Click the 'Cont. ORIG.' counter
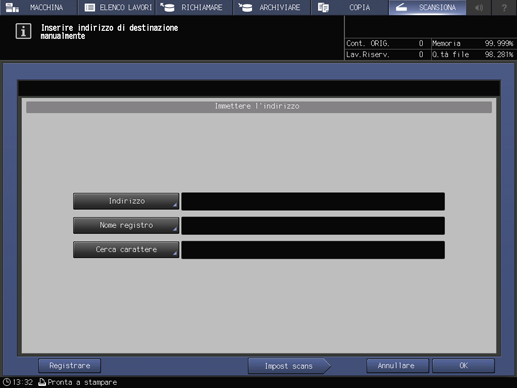The height and width of the screenshot is (388, 517). pyautogui.click(x=385, y=43)
